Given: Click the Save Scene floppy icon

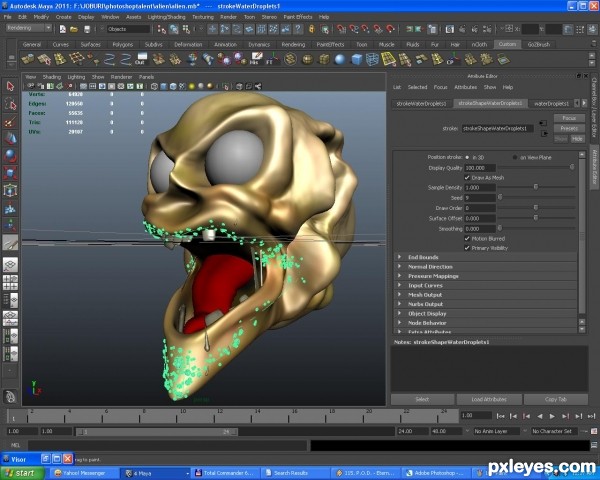Looking at the screenshot, I should click(87, 29).
